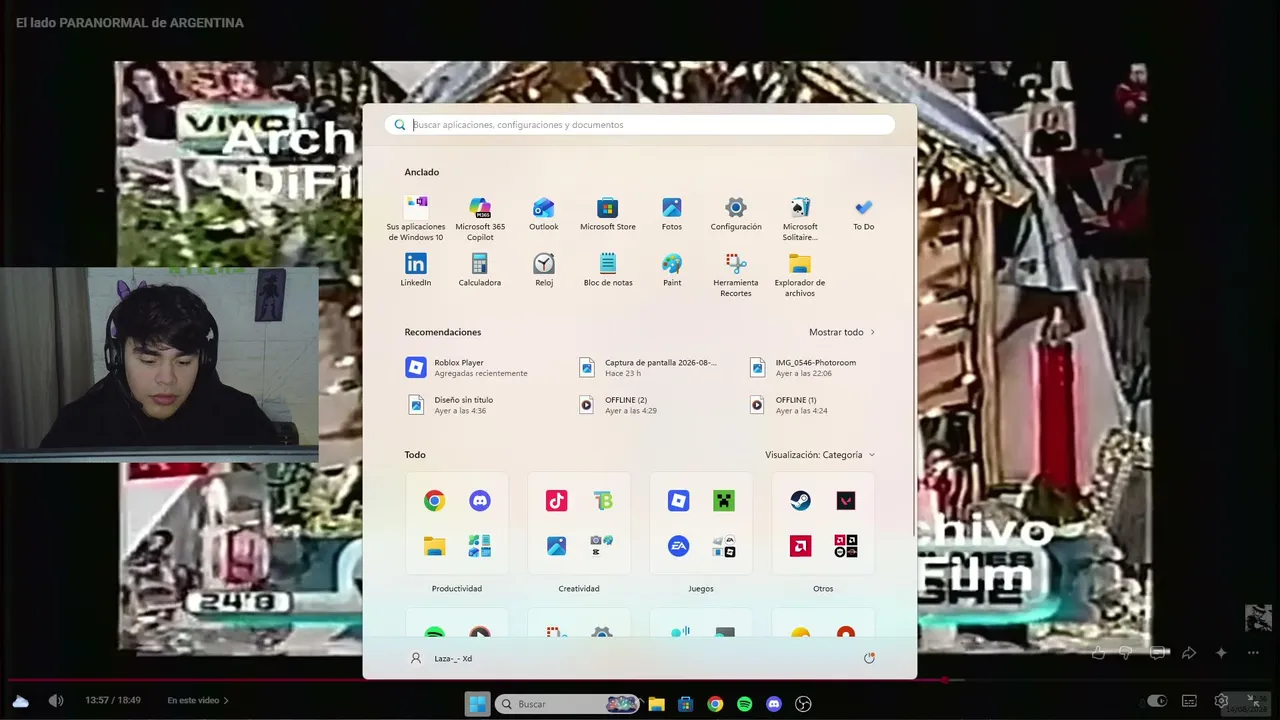The height and width of the screenshot is (720, 1280).
Task: Open LinkedIn from pinned apps
Action: click(416, 270)
